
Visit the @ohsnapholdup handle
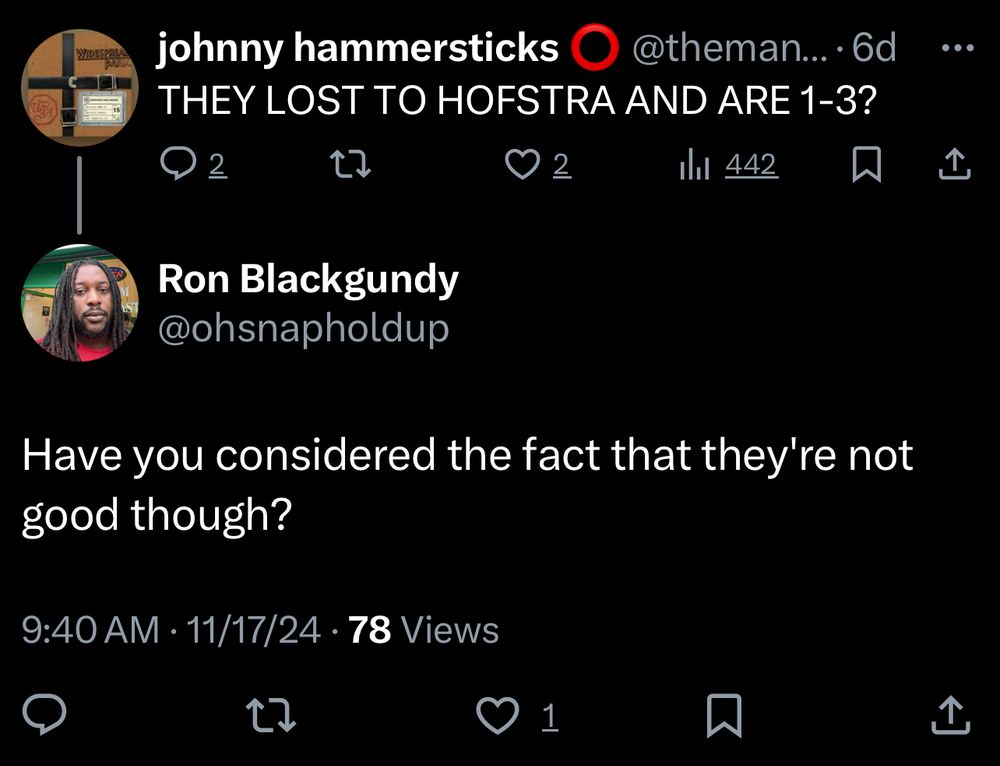(x=303, y=329)
